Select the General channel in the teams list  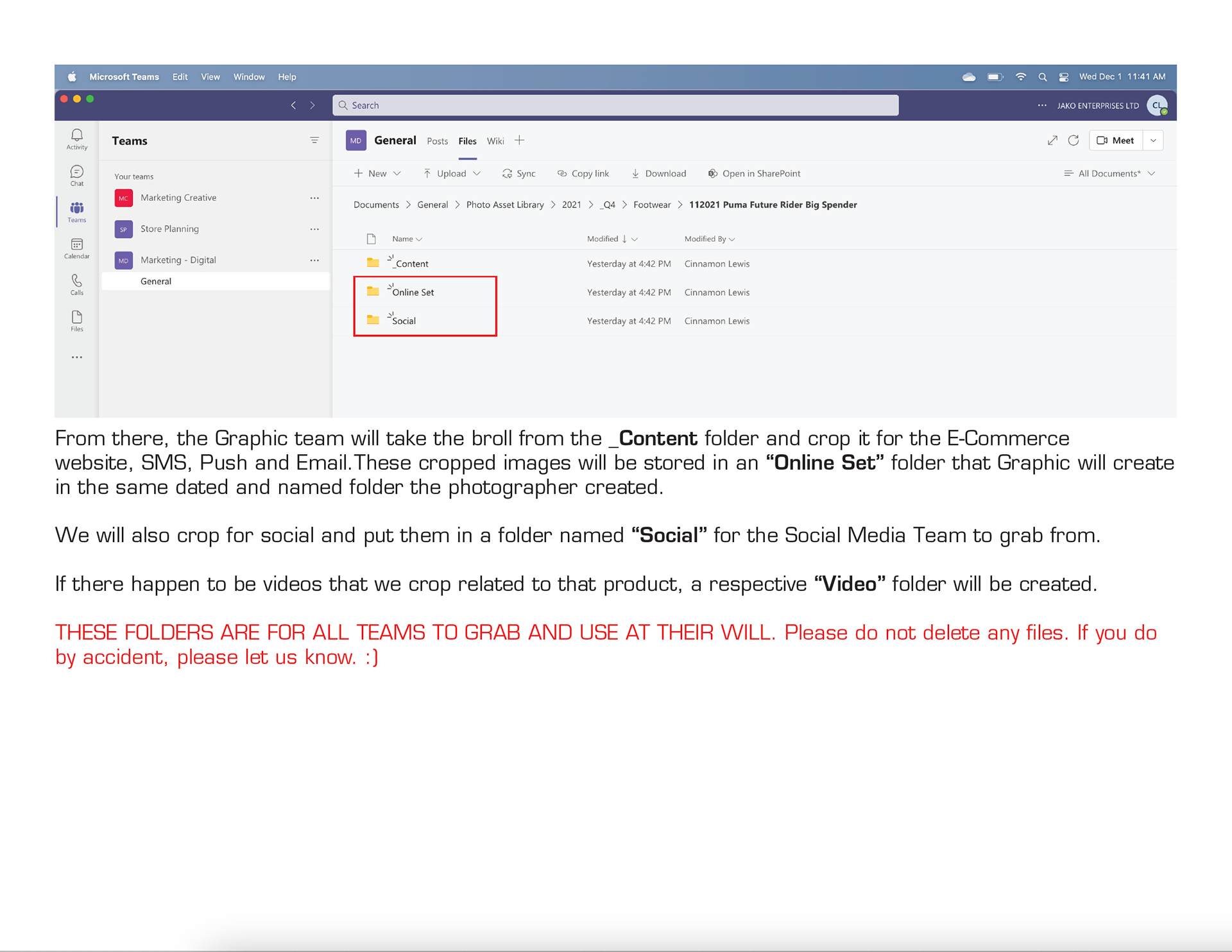pyautogui.click(x=216, y=282)
